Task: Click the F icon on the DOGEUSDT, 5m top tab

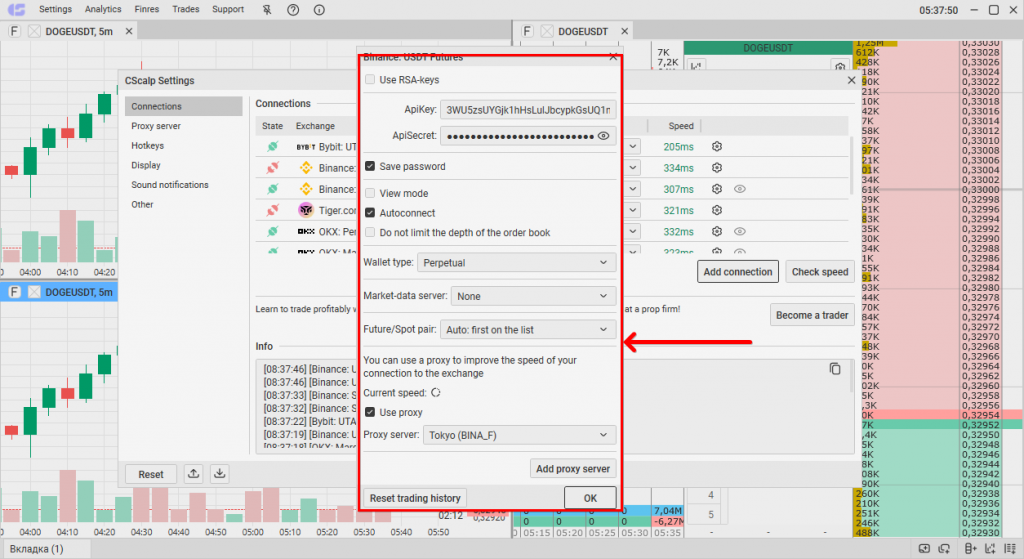Action: pyautogui.click(x=14, y=31)
